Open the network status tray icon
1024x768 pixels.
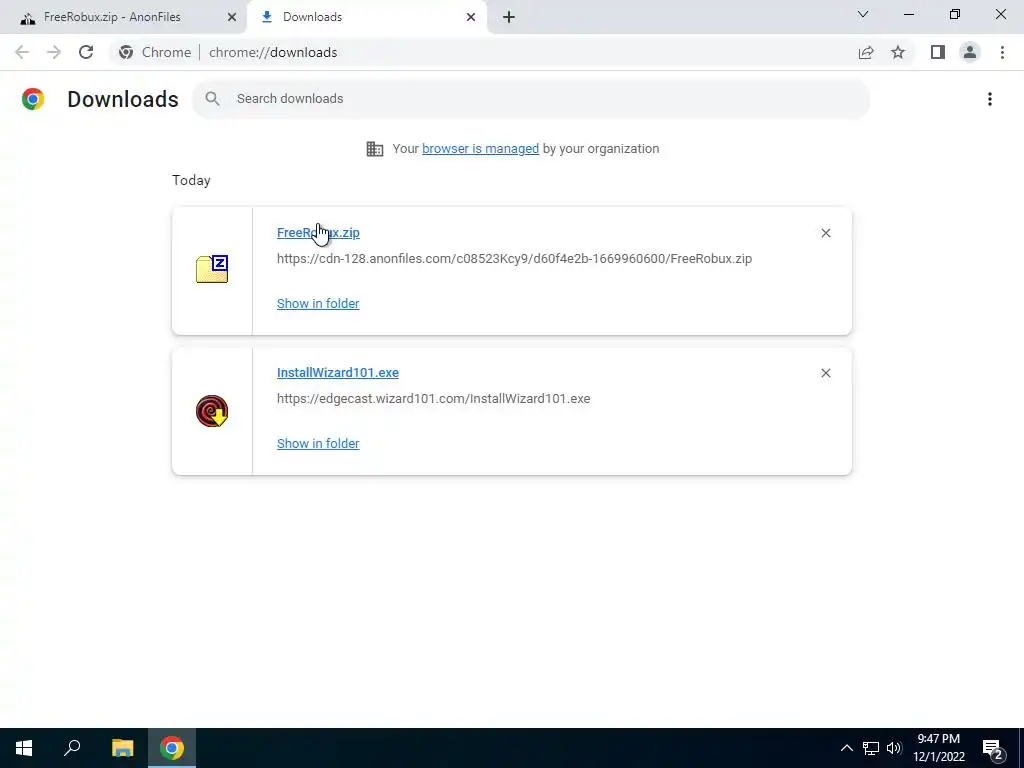[871, 748]
